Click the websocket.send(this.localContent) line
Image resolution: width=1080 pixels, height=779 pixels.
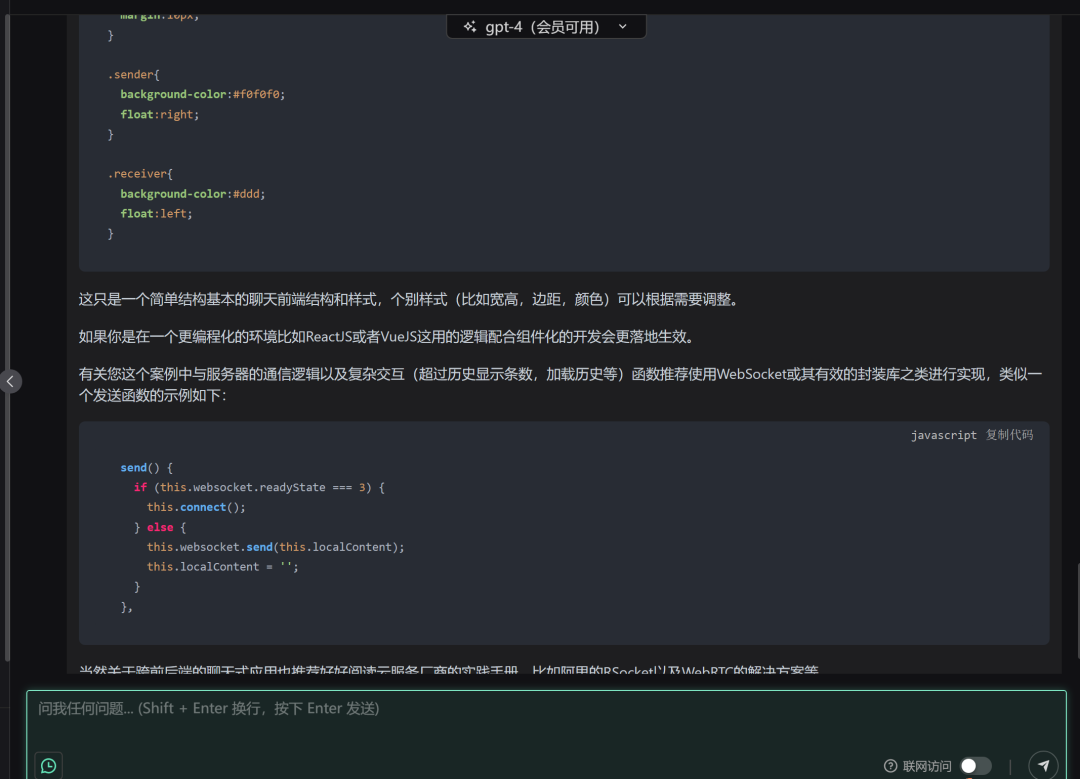[x=276, y=547]
